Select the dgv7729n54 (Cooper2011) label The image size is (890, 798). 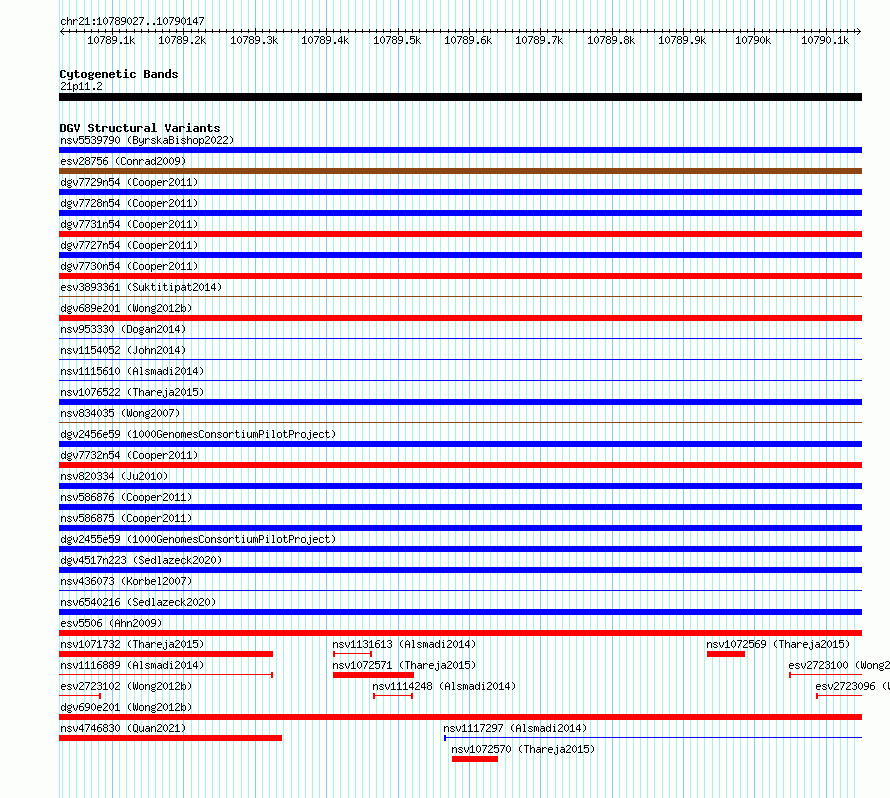pyautogui.click(x=129, y=182)
